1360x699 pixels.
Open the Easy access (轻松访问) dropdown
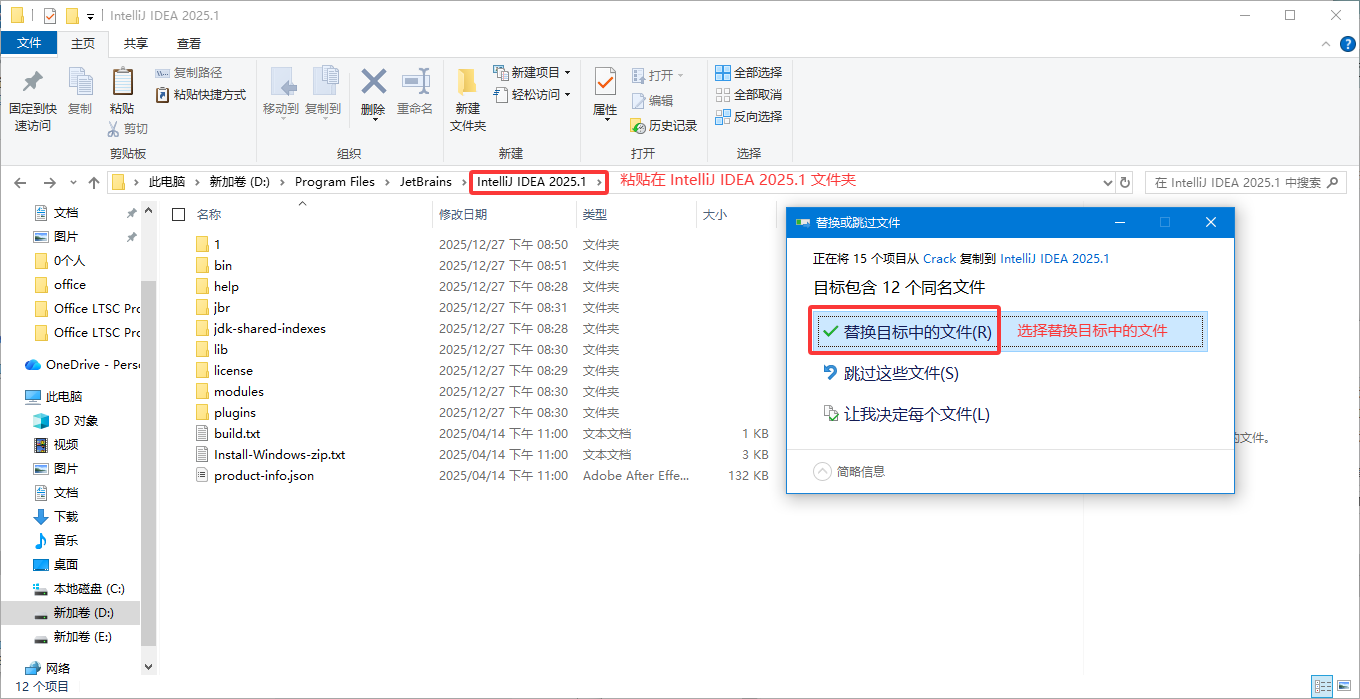(x=532, y=95)
